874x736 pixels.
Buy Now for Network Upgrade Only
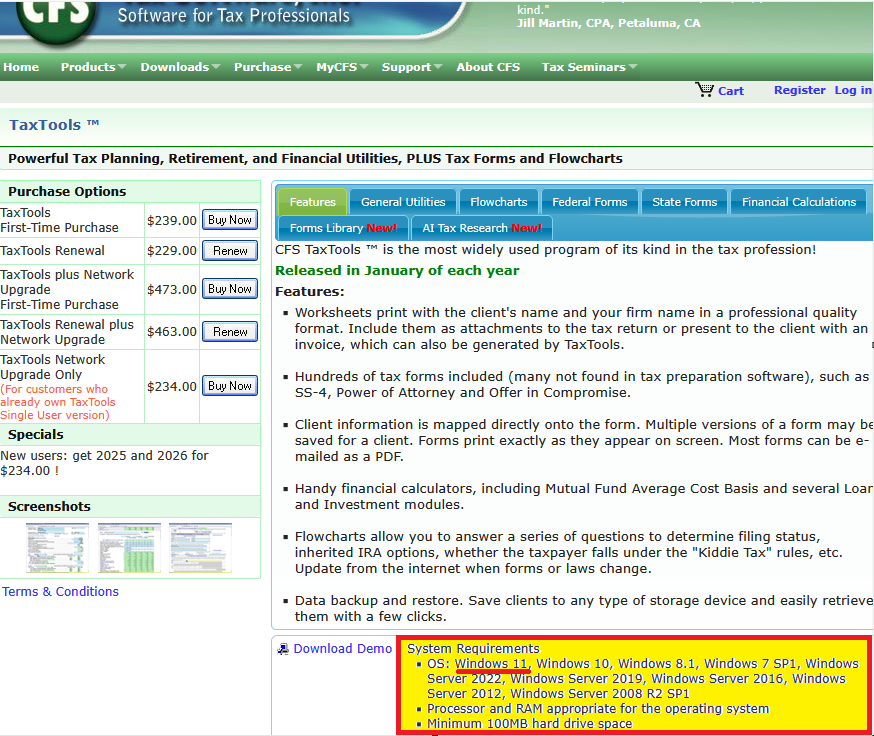coord(230,386)
